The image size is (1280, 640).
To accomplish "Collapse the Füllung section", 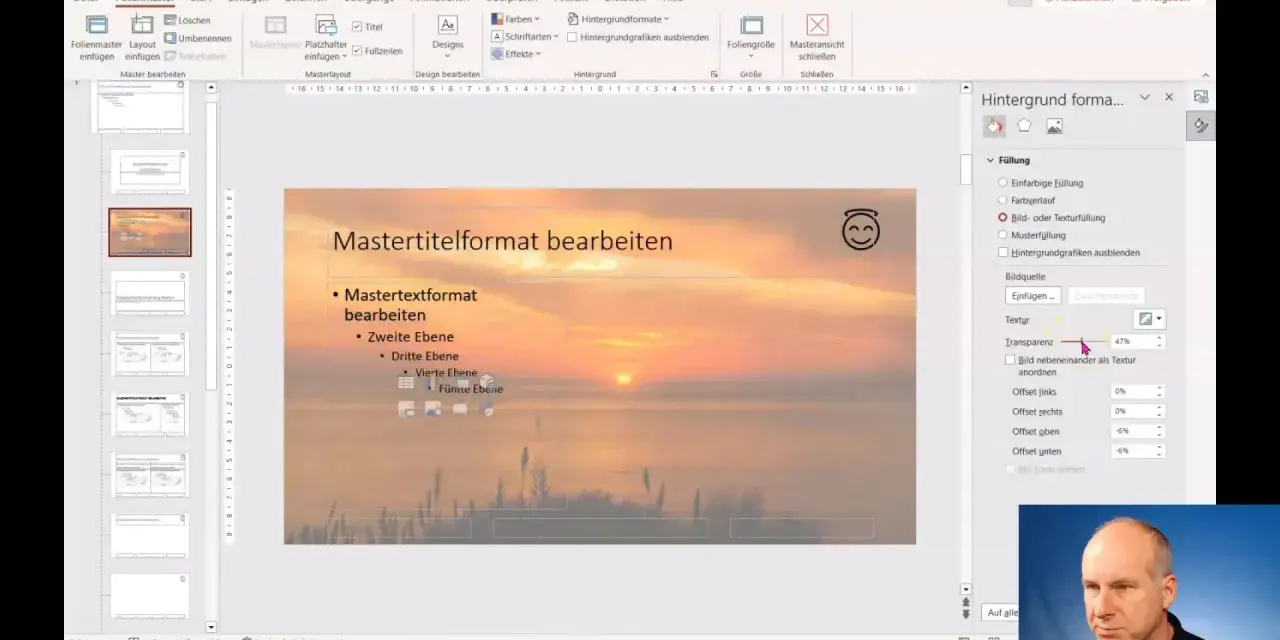I will pyautogui.click(x=990, y=160).
